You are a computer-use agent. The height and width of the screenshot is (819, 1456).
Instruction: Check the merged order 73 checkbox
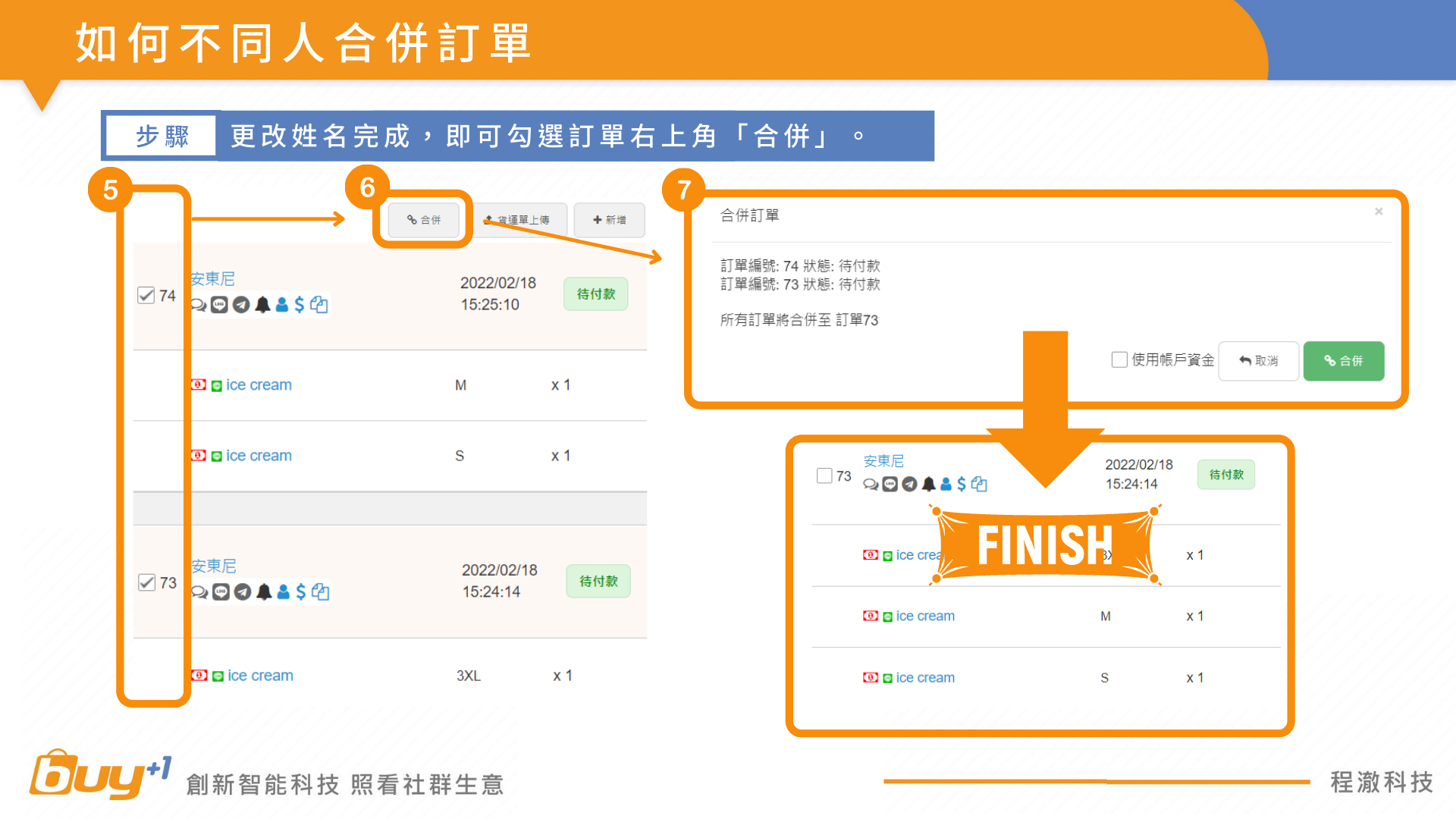(824, 476)
